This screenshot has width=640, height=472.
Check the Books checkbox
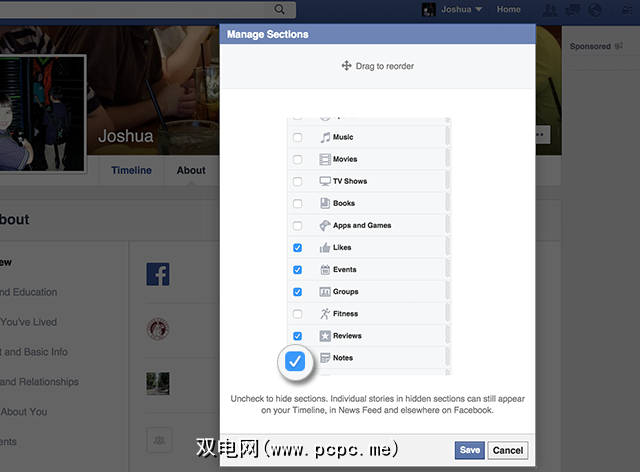point(298,203)
